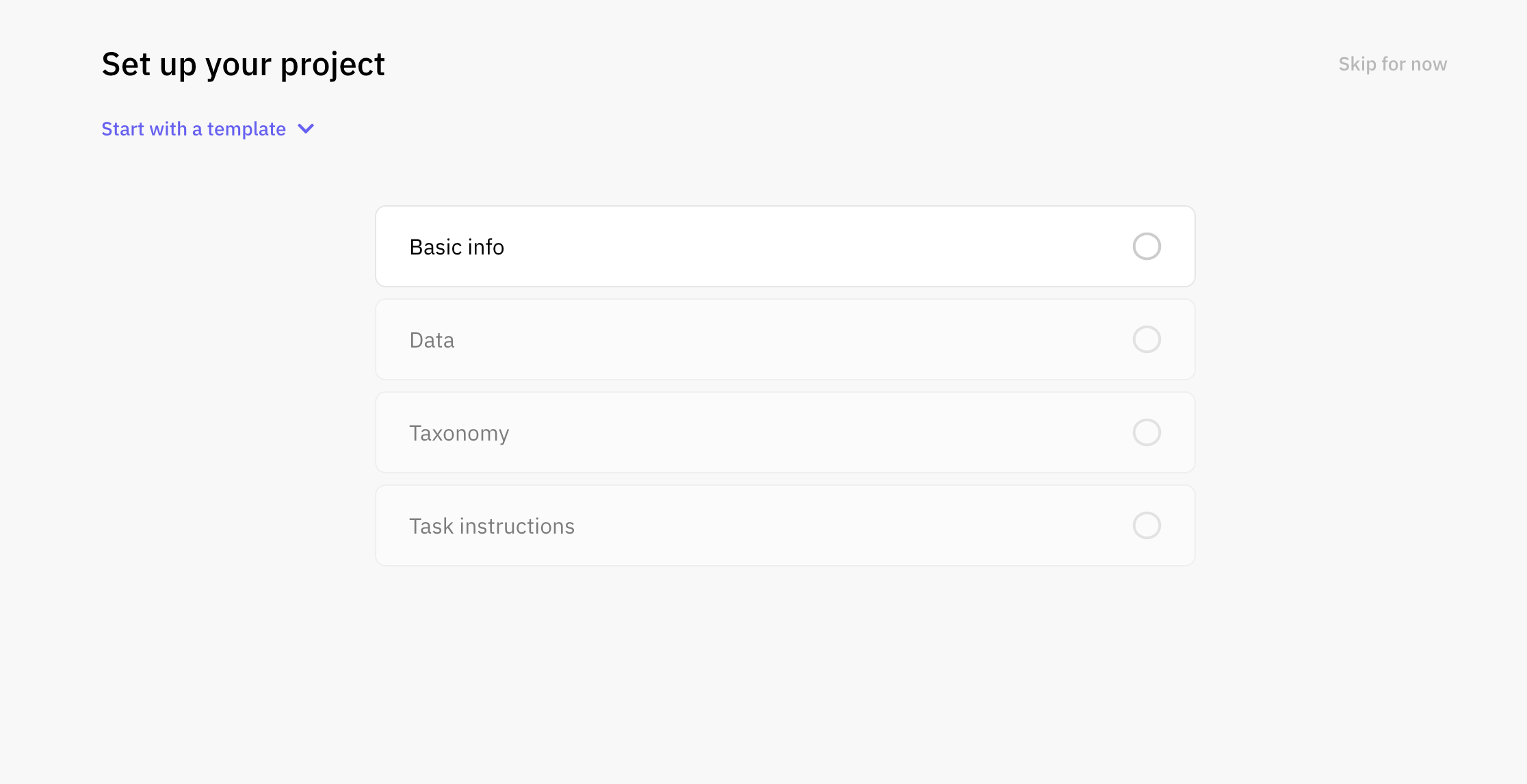
Task: Open the Start with a template link
Action: click(194, 129)
